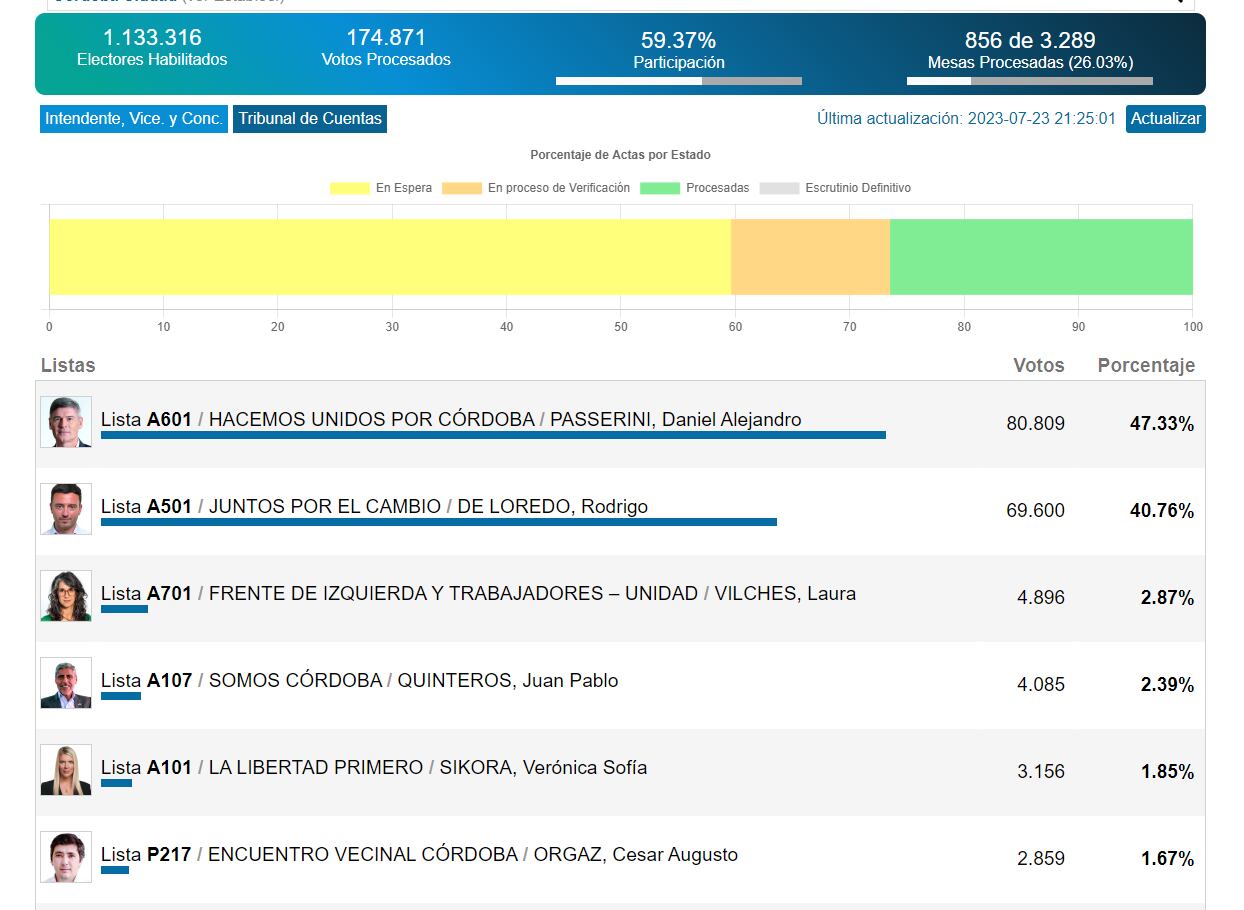Click Rodrigo De Loredo's candidate photo
Image resolution: width=1244 pixels, height=910 pixels.
pos(66,509)
